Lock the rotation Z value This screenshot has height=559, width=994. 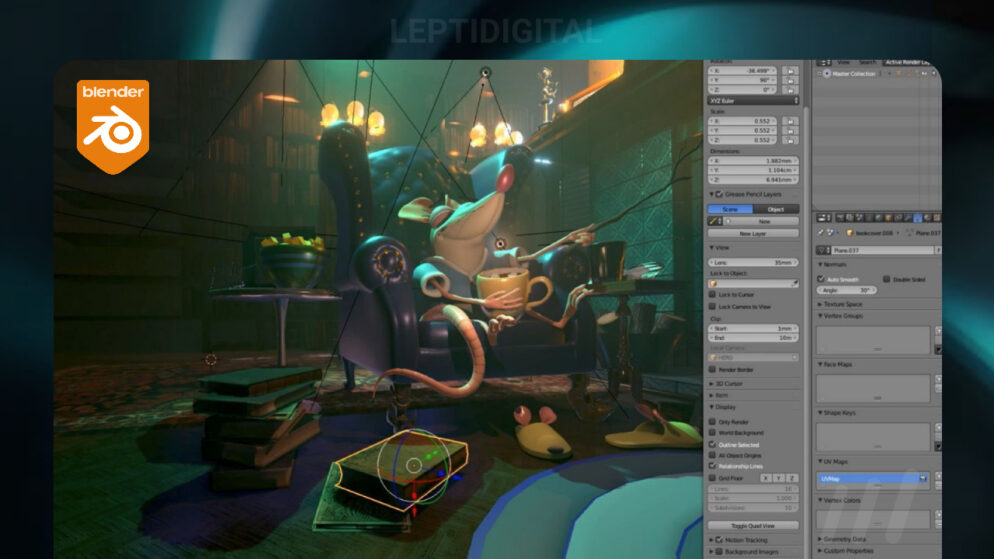click(x=790, y=90)
